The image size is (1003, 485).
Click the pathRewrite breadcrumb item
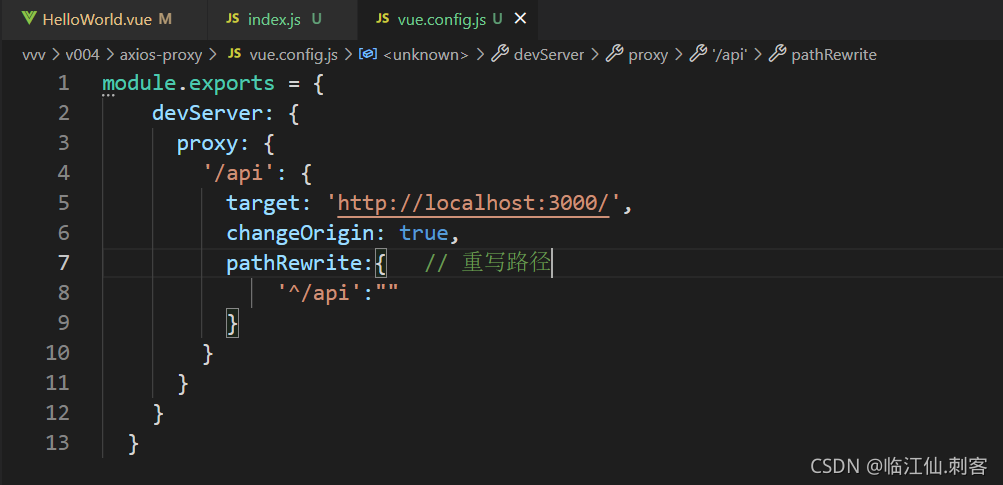click(834, 55)
